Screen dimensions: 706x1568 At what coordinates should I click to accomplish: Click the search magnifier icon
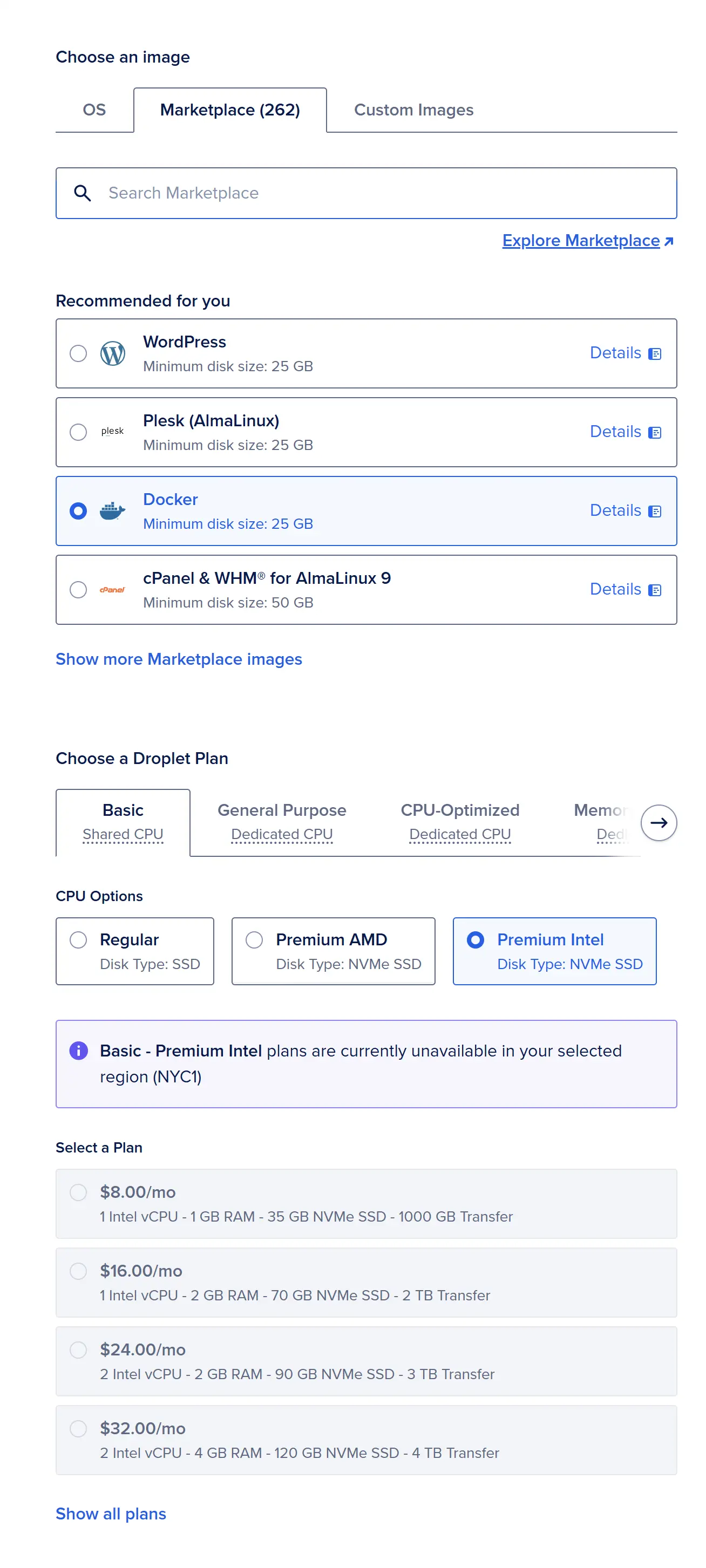82,193
